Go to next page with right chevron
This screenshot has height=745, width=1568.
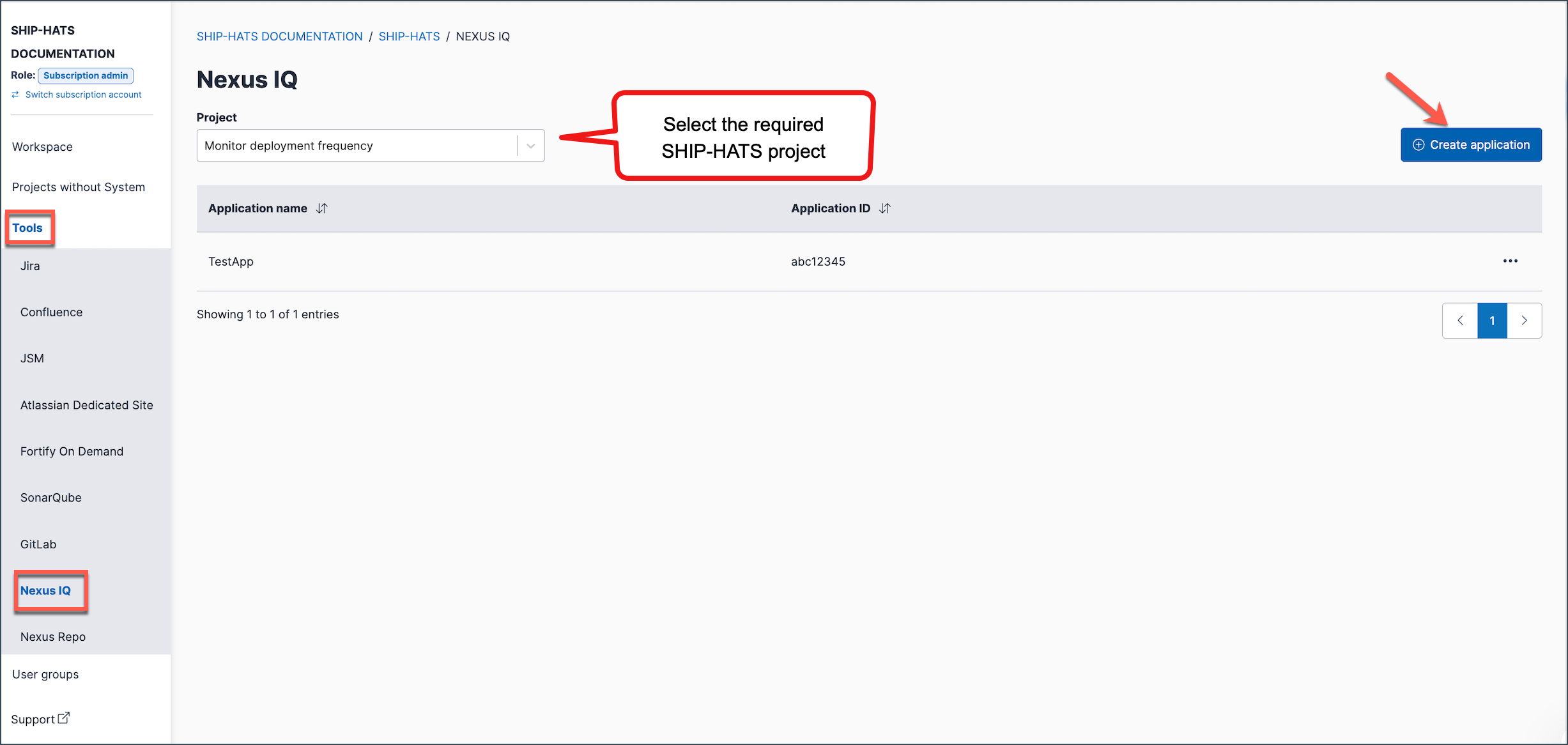tap(1525, 321)
